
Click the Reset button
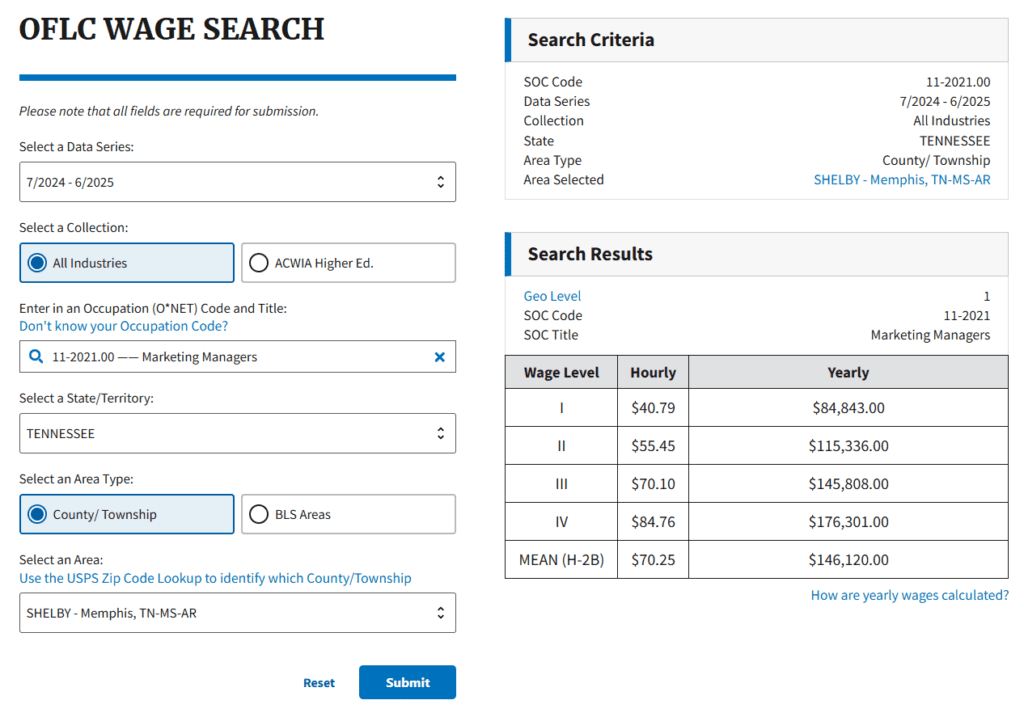(319, 683)
